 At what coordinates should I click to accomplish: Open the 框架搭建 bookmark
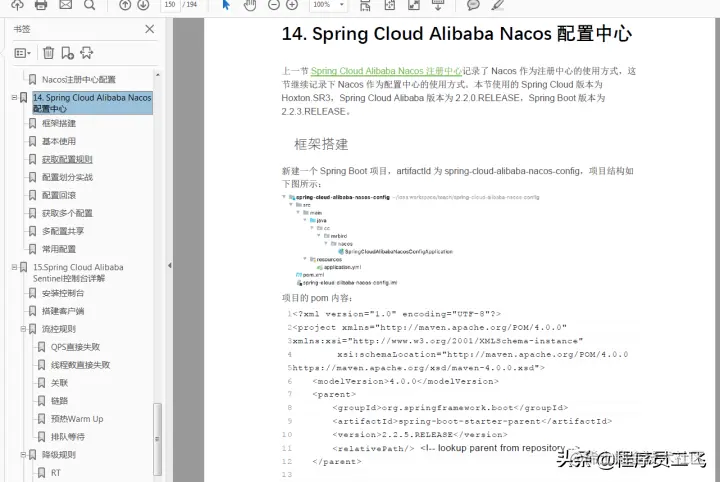click(x=59, y=123)
